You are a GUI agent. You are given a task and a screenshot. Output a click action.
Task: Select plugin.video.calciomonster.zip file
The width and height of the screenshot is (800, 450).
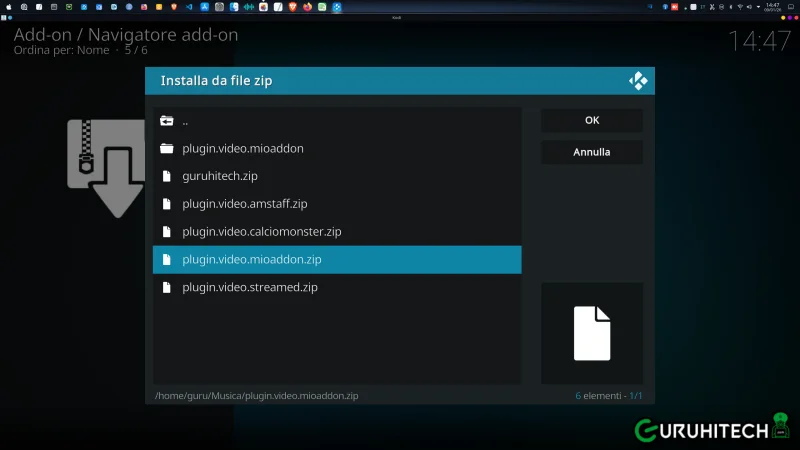click(262, 232)
